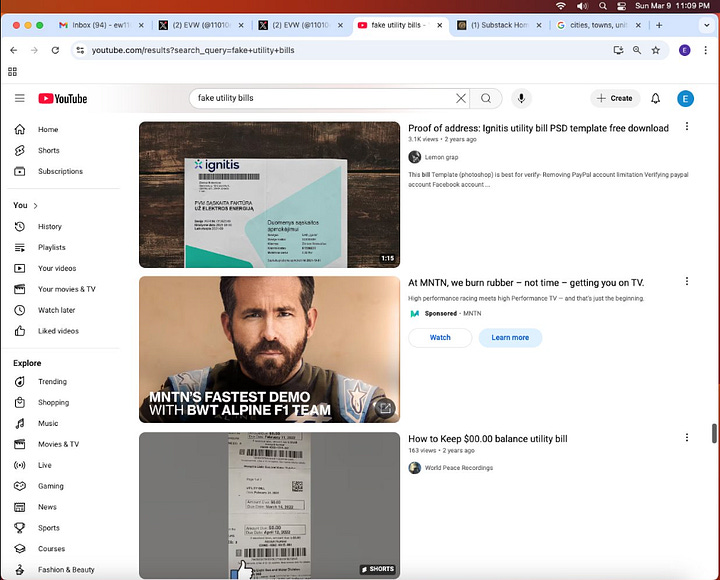Open the YouTube account avatar menu
Screen dimensions: 720x580
(685, 98)
